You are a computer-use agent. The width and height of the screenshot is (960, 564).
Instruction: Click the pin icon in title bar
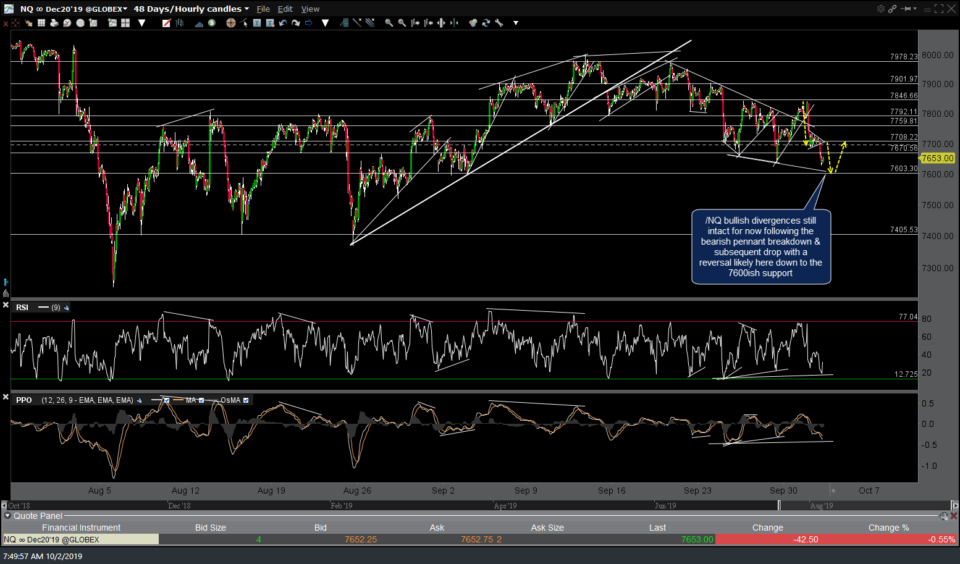point(906,9)
